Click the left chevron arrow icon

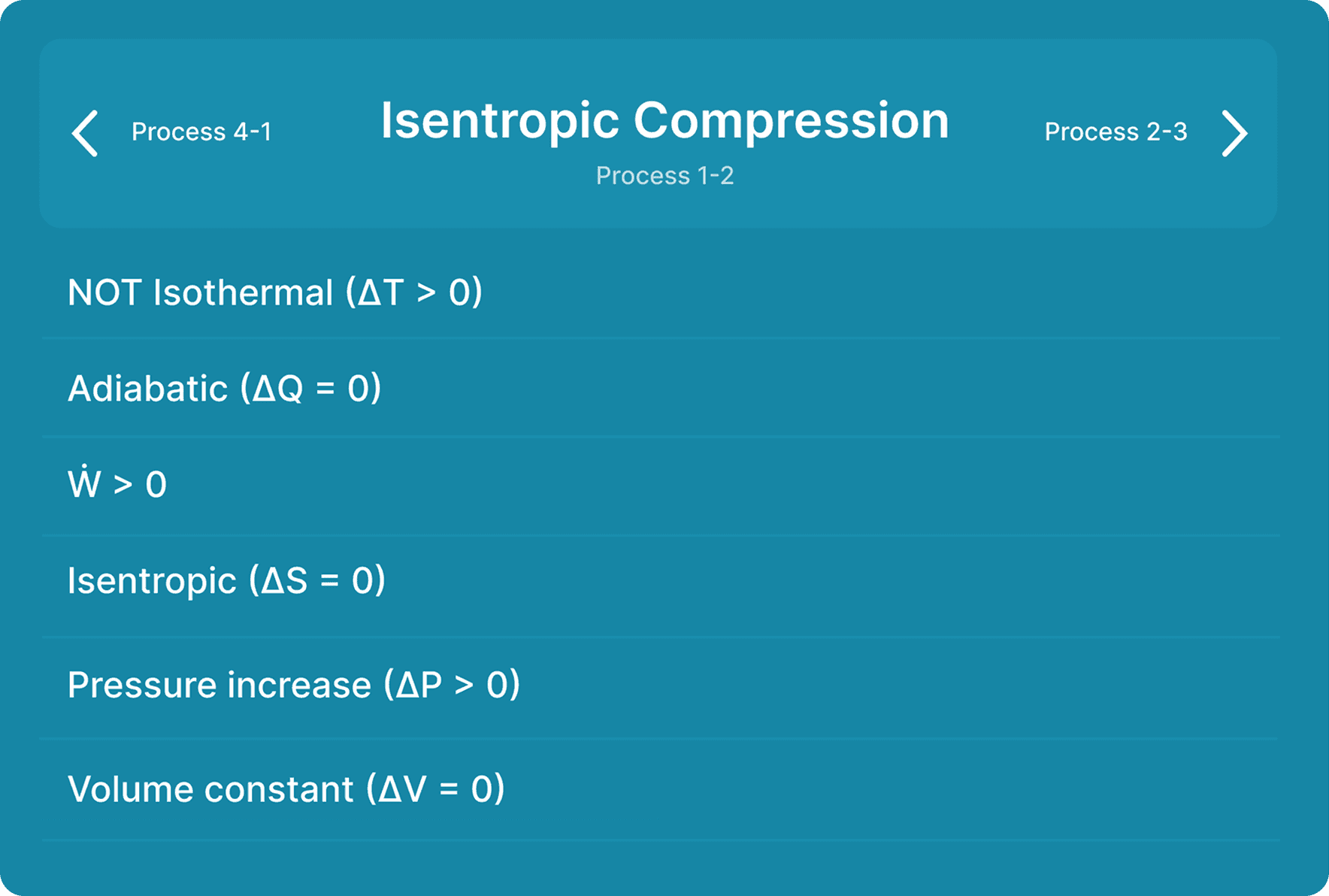(x=85, y=133)
